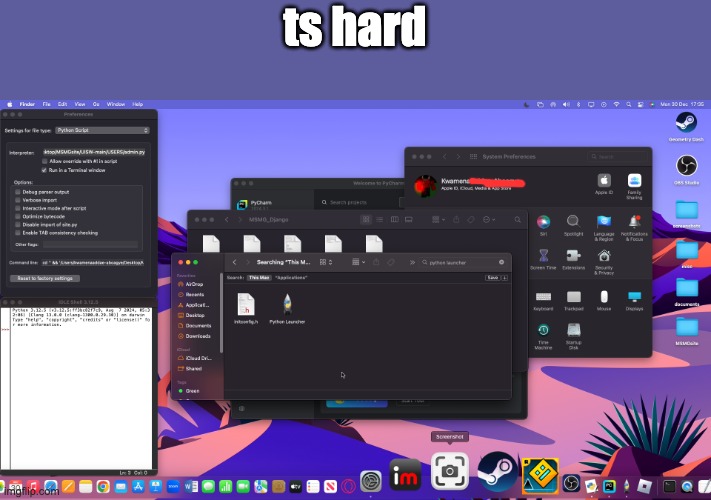
Task: Select 'This Mac' search scope
Action: tap(259, 277)
